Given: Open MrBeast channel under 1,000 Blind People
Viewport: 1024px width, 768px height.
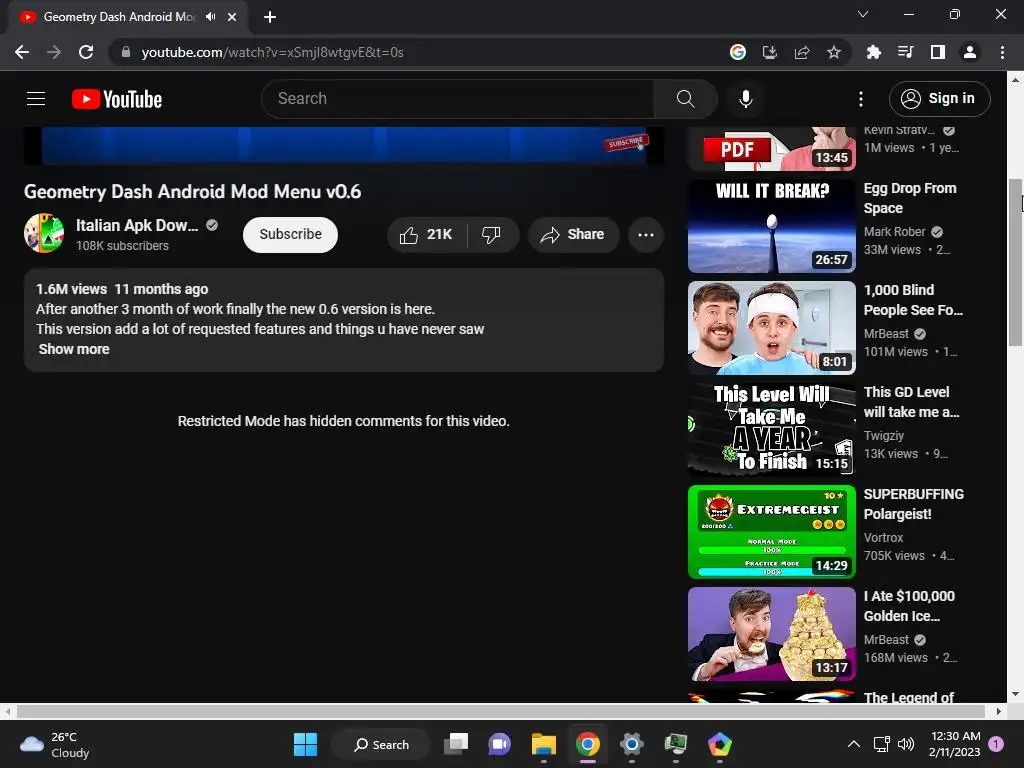Looking at the screenshot, I should [x=886, y=334].
